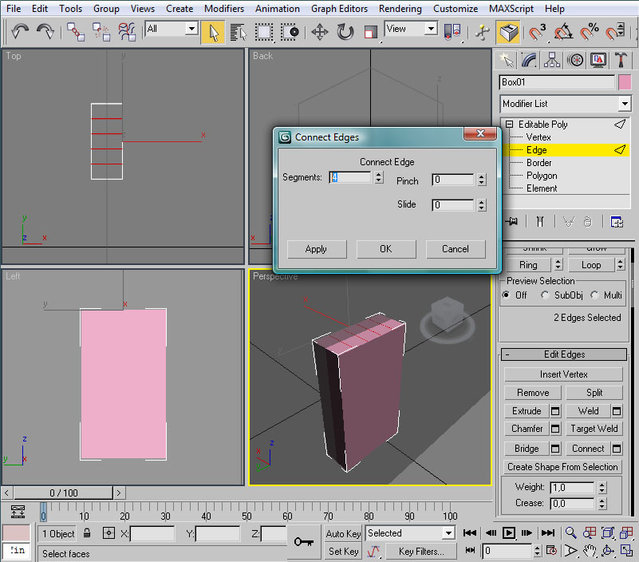
Task: Click the large key Set Keys icon
Action: click(x=303, y=541)
